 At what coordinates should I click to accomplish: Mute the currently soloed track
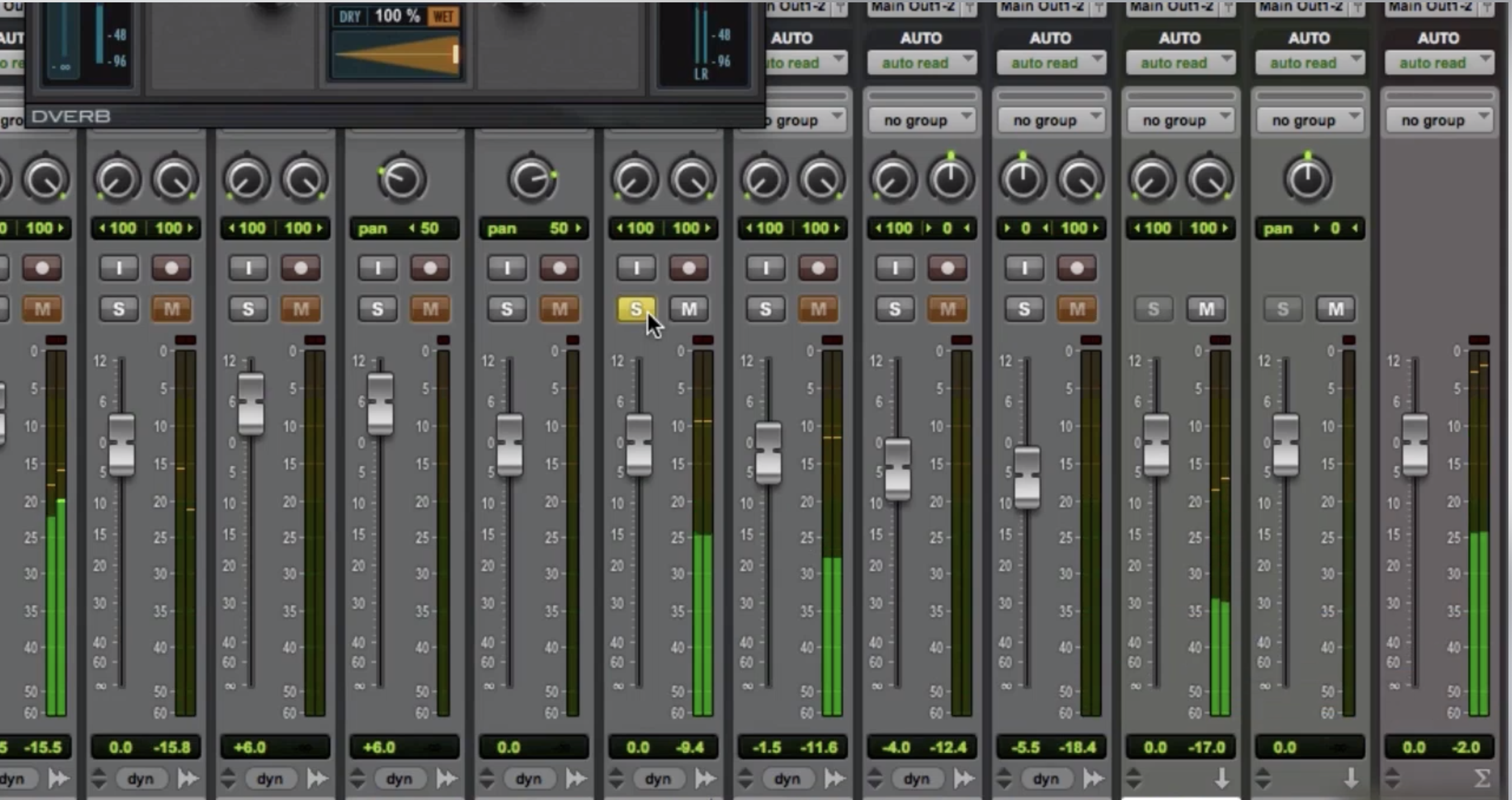coord(689,309)
